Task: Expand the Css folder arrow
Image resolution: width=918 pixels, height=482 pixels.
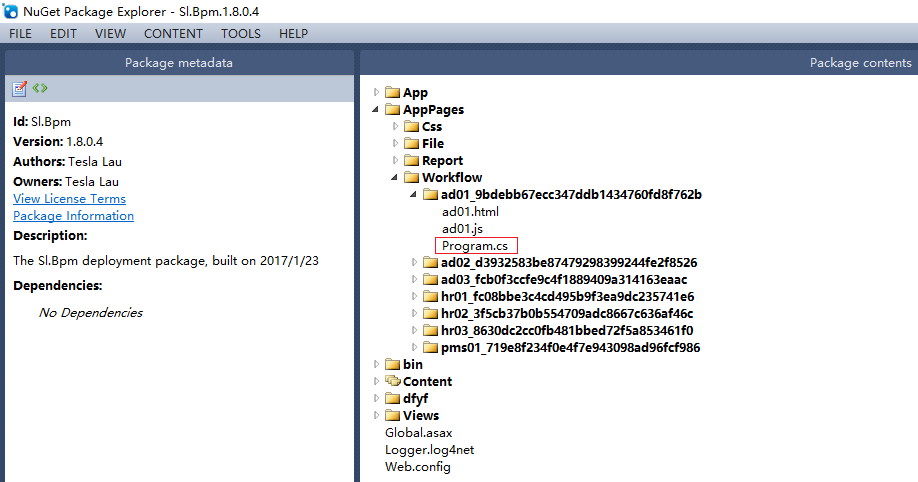Action: pyautogui.click(x=396, y=127)
